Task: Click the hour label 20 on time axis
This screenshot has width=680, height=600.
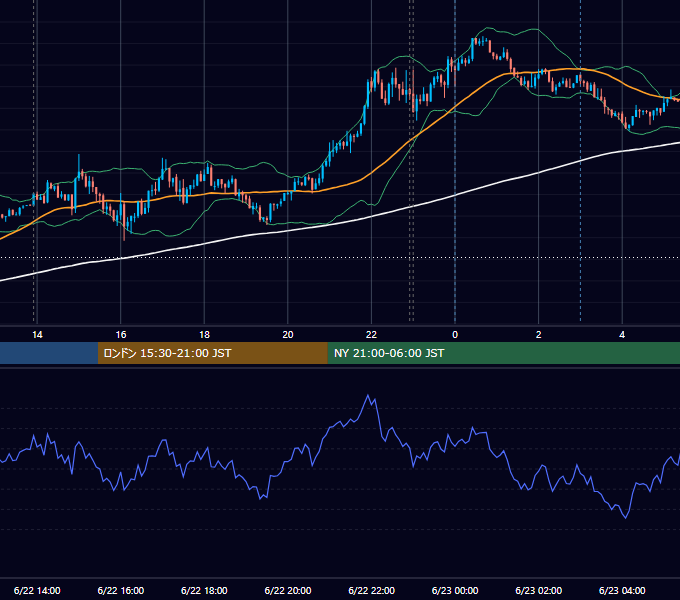Action: [288, 335]
